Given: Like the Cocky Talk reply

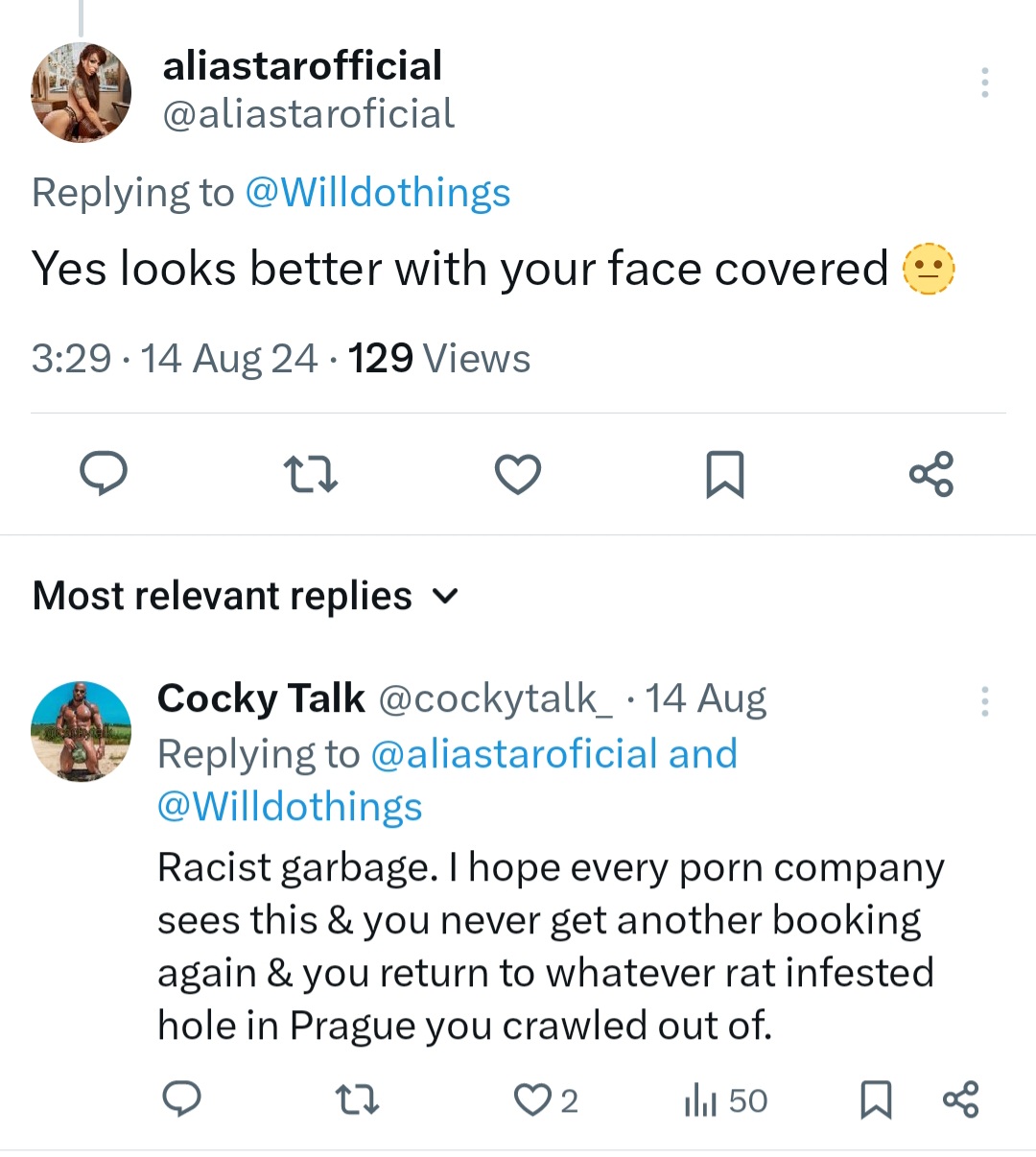Looking at the screenshot, I should [x=532, y=1099].
